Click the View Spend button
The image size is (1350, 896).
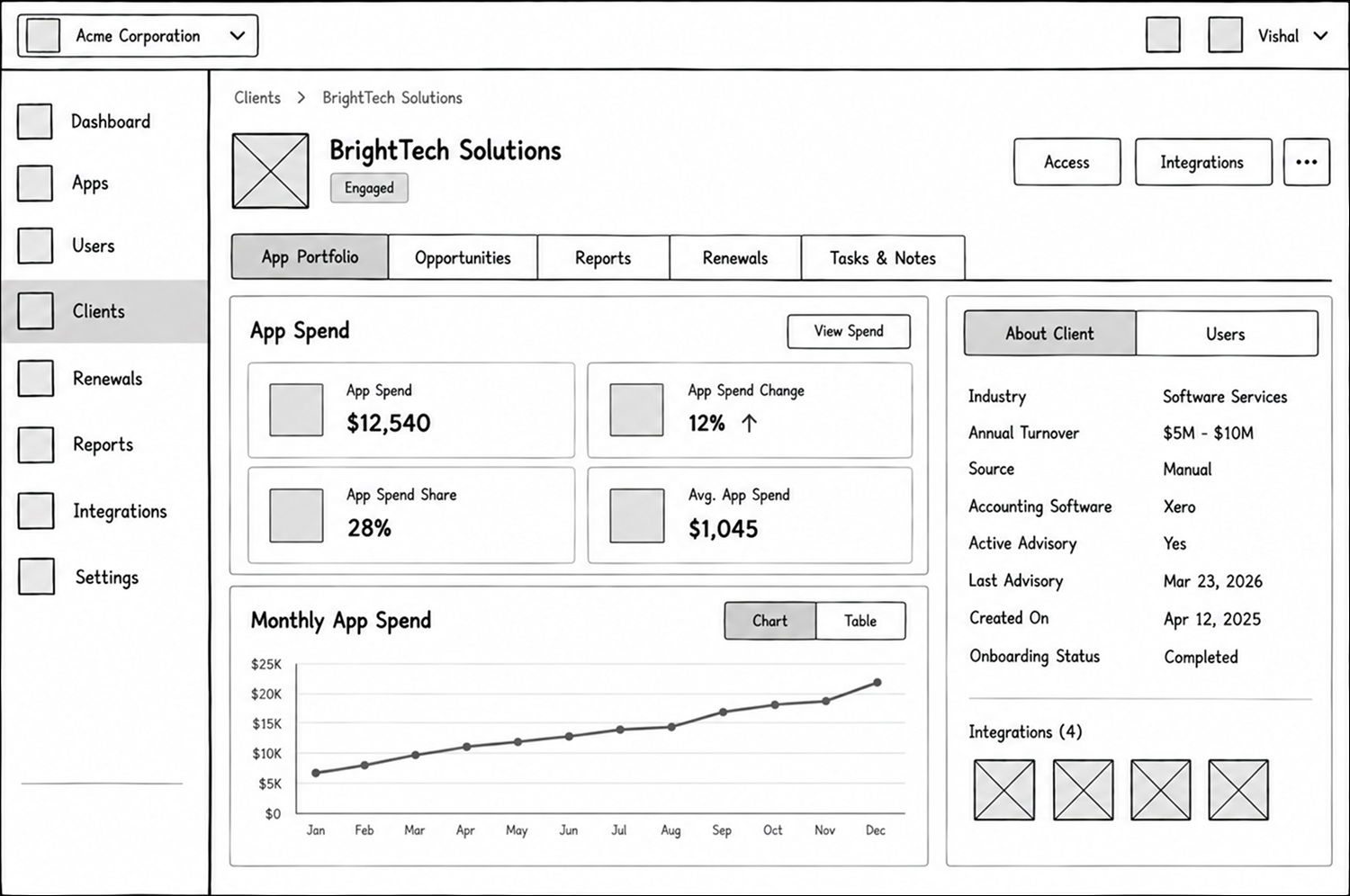(849, 331)
